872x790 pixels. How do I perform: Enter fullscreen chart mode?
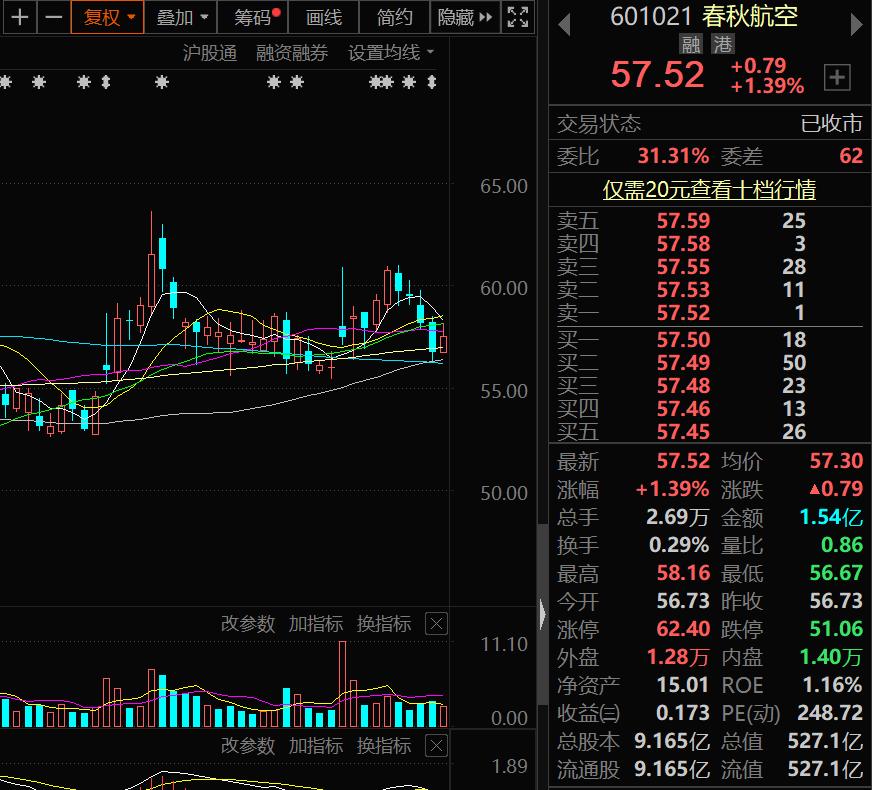516,17
